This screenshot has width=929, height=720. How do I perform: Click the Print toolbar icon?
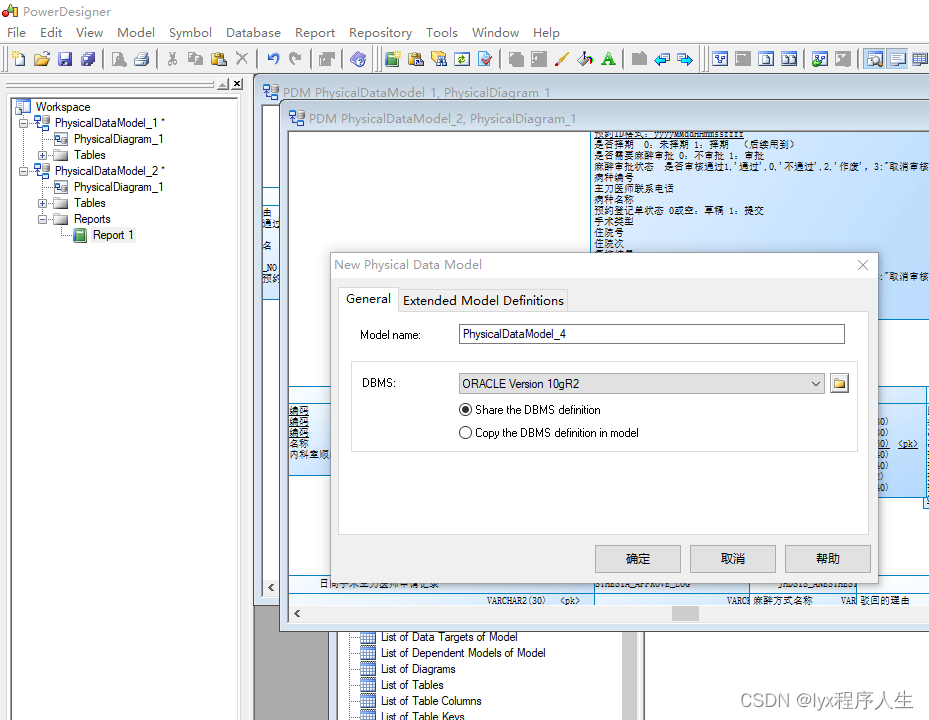pyautogui.click(x=142, y=59)
